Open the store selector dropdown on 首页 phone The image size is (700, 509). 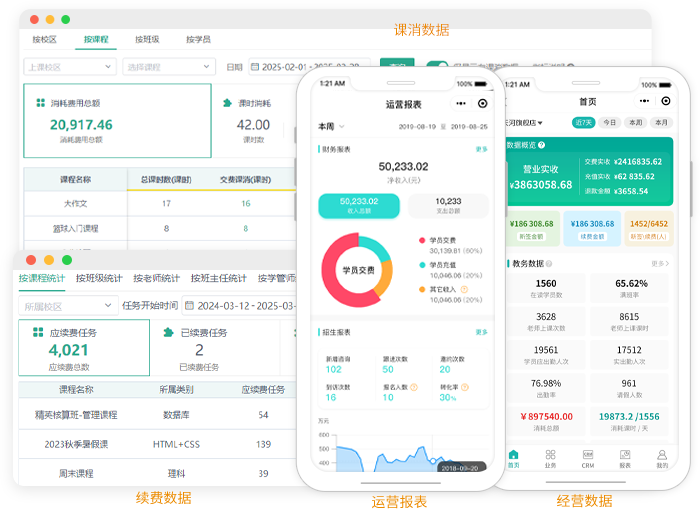[524, 123]
